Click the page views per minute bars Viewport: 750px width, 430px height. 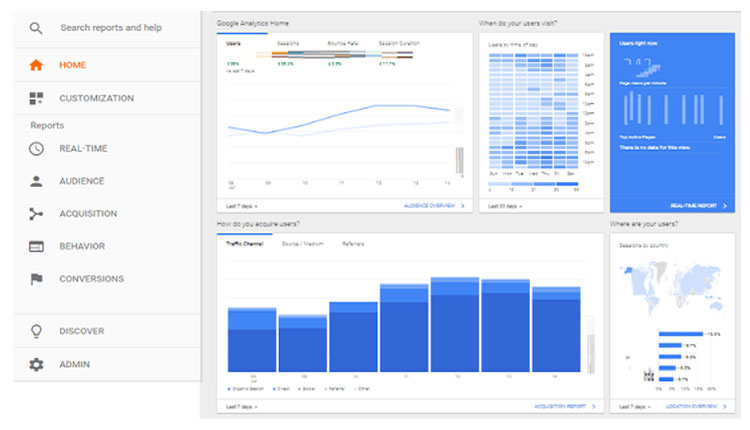pyautogui.click(x=673, y=109)
